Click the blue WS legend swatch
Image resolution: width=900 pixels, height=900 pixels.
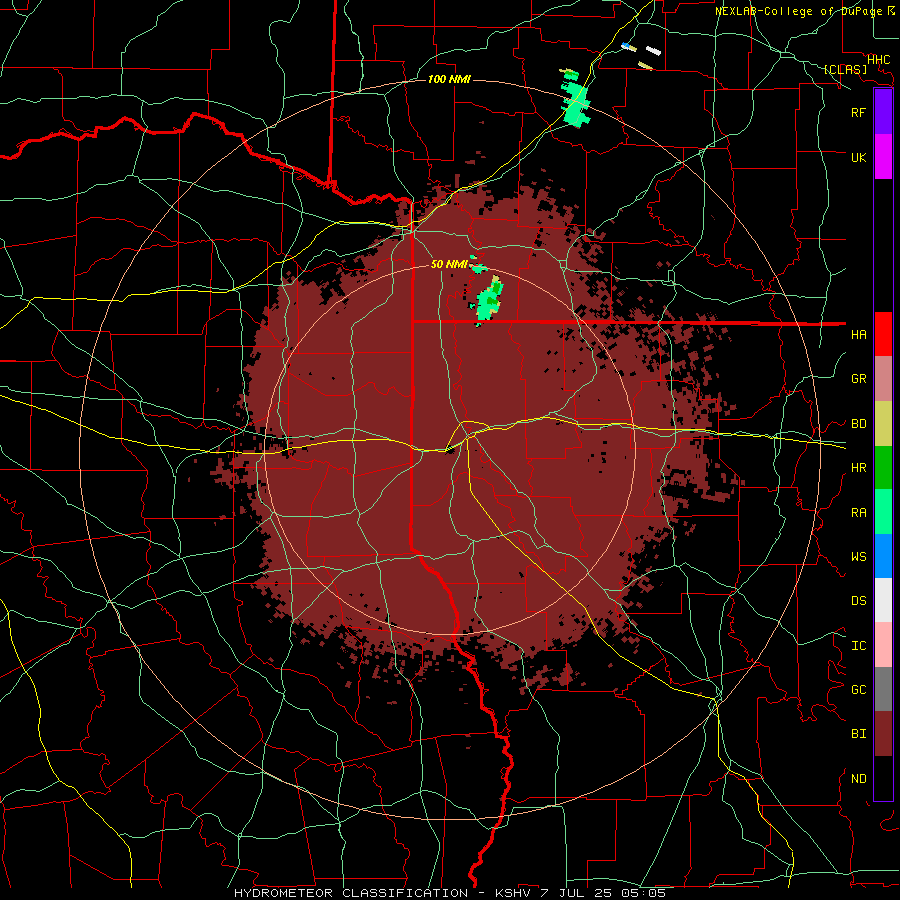point(883,556)
